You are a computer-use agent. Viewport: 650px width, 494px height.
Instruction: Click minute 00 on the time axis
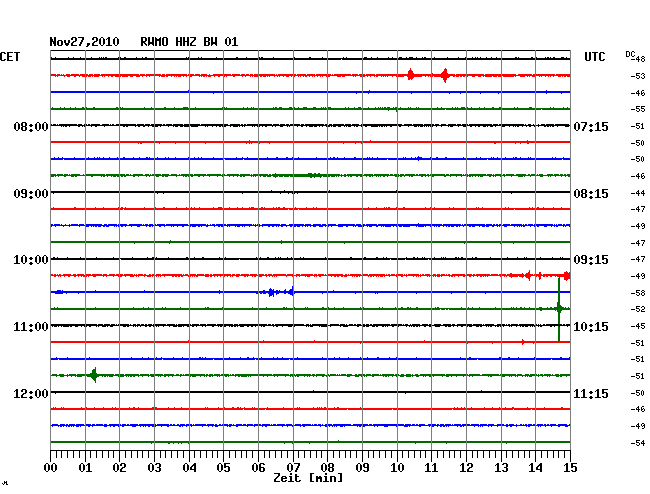pyautogui.click(x=51, y=467)
